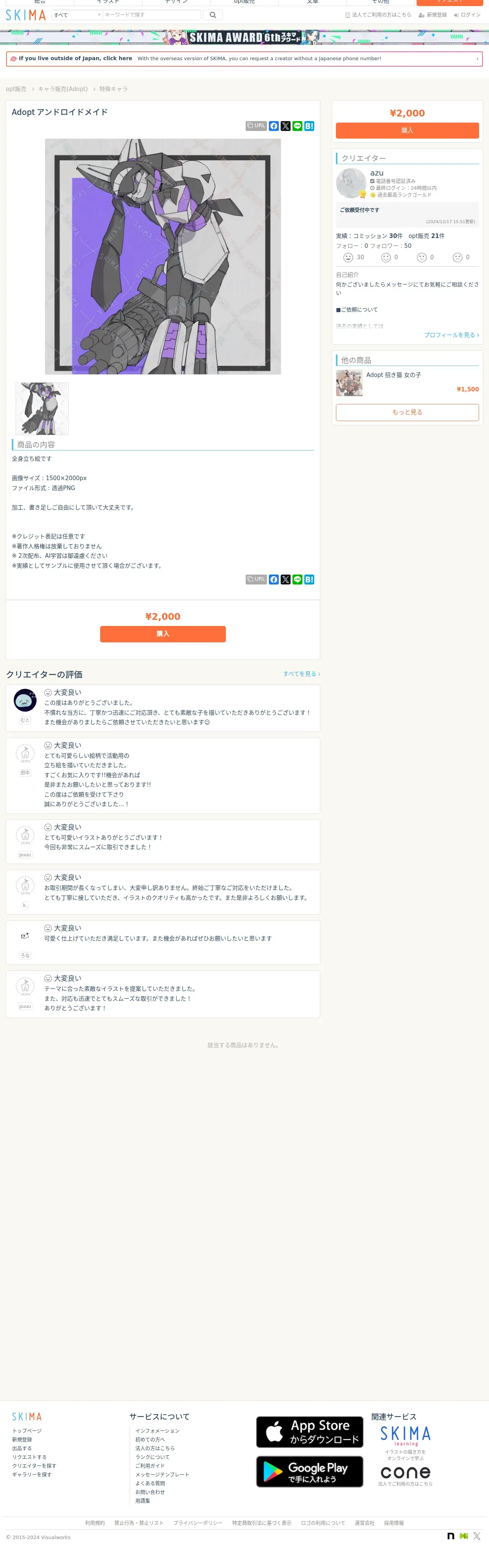The image size is (489, 1568).
Task: Open the ログイン link
Action: click(467, 14)
